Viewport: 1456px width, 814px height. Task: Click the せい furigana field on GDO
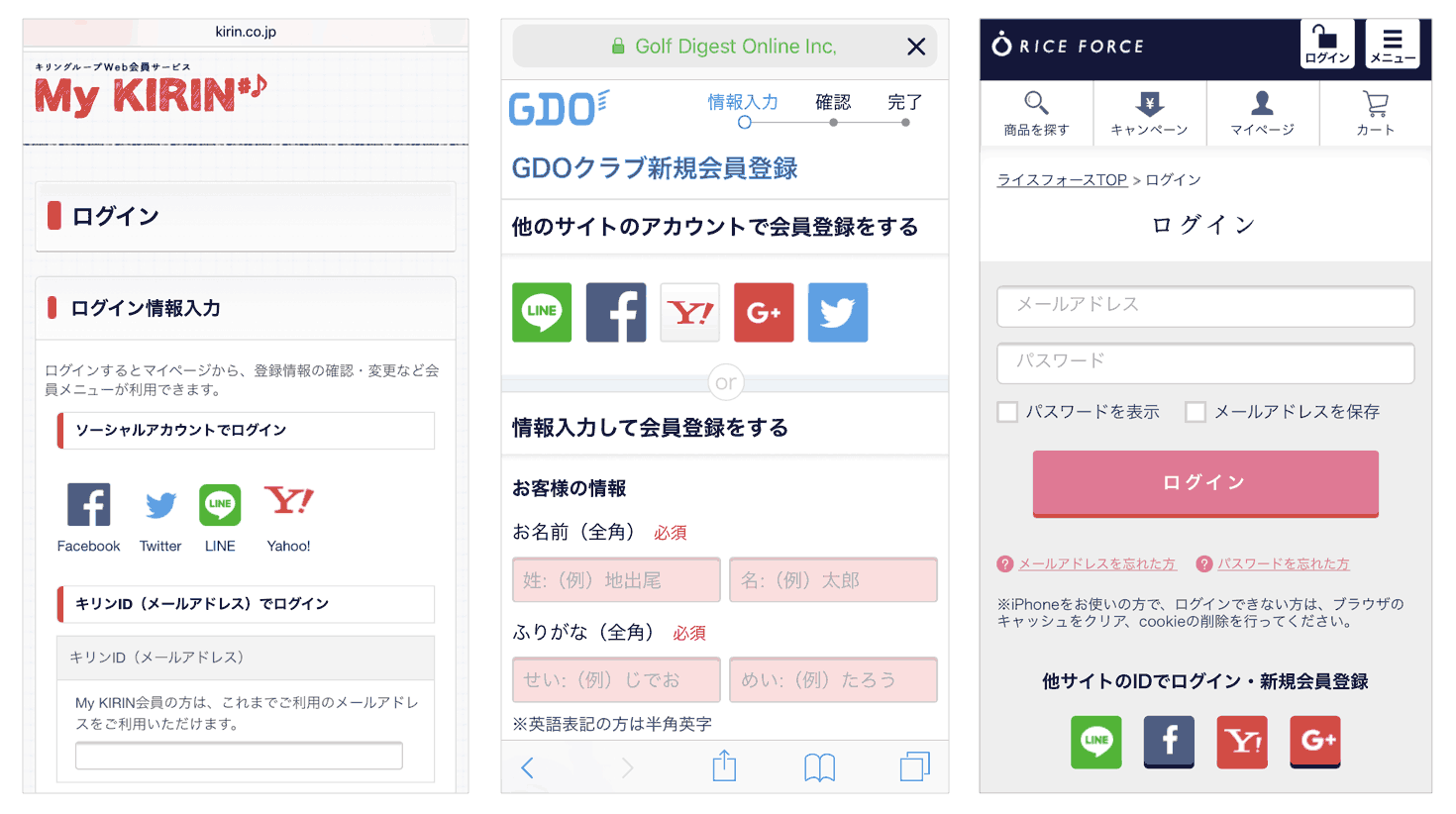click(x=616, y=680)
